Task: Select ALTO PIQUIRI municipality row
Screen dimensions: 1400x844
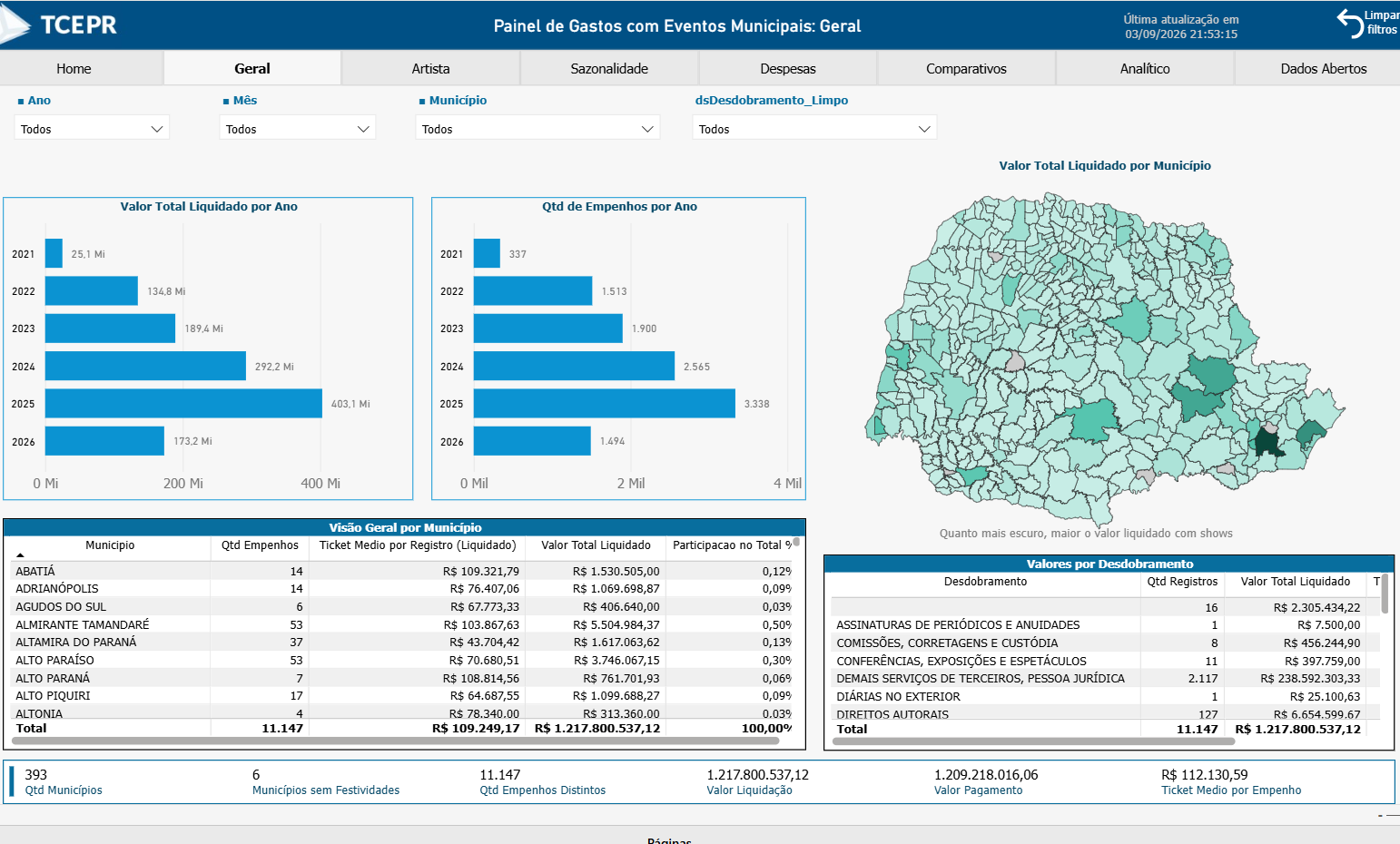Action: [403, 695]
